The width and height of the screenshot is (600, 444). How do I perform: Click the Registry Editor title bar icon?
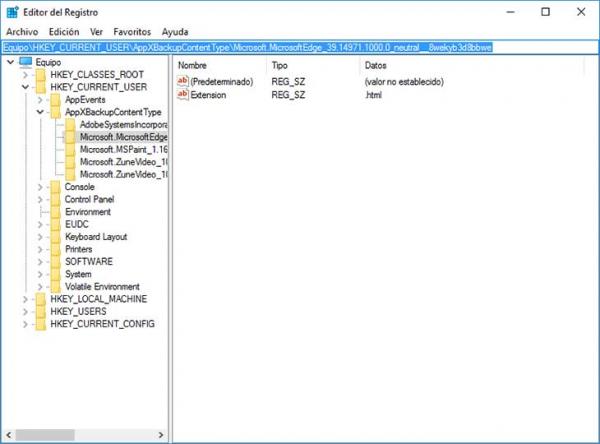(12, 12)
